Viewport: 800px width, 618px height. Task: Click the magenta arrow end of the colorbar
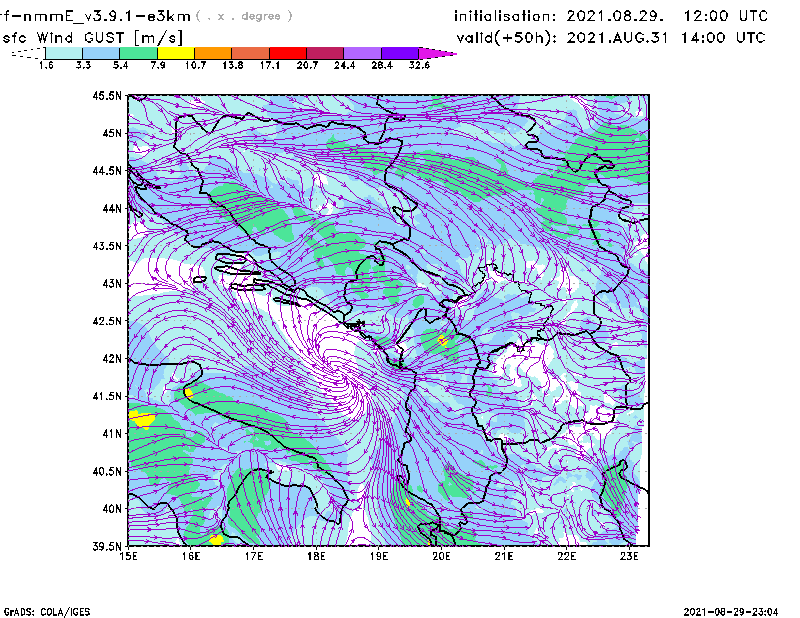point(437,53)
